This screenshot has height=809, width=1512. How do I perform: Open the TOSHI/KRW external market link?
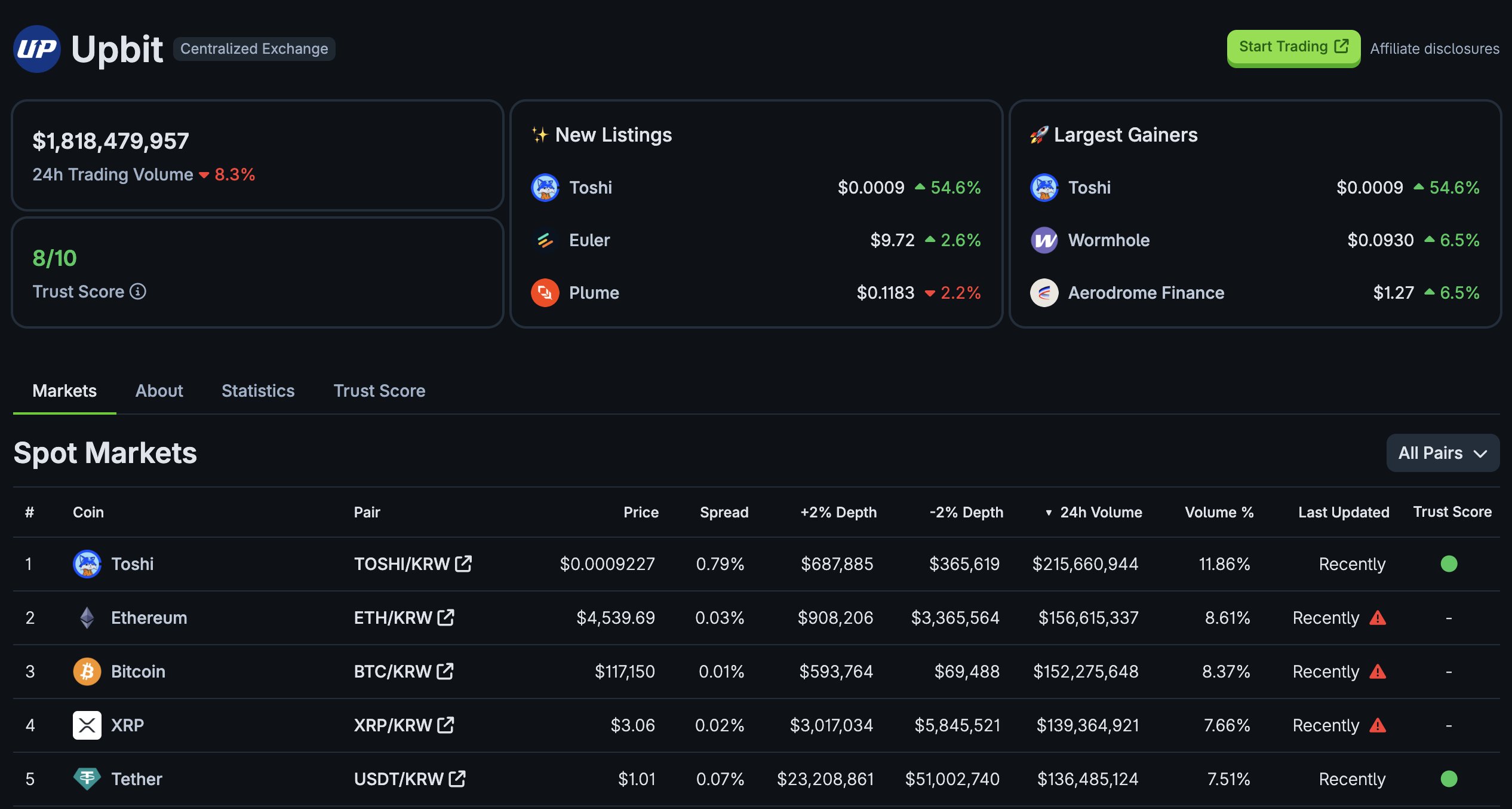(463, 563)
